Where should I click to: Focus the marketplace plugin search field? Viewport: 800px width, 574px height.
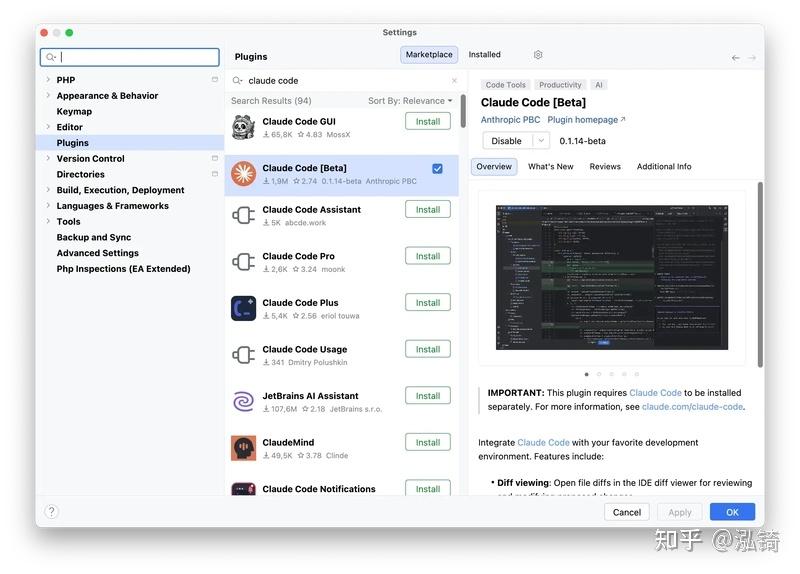[x=345, y=81]
